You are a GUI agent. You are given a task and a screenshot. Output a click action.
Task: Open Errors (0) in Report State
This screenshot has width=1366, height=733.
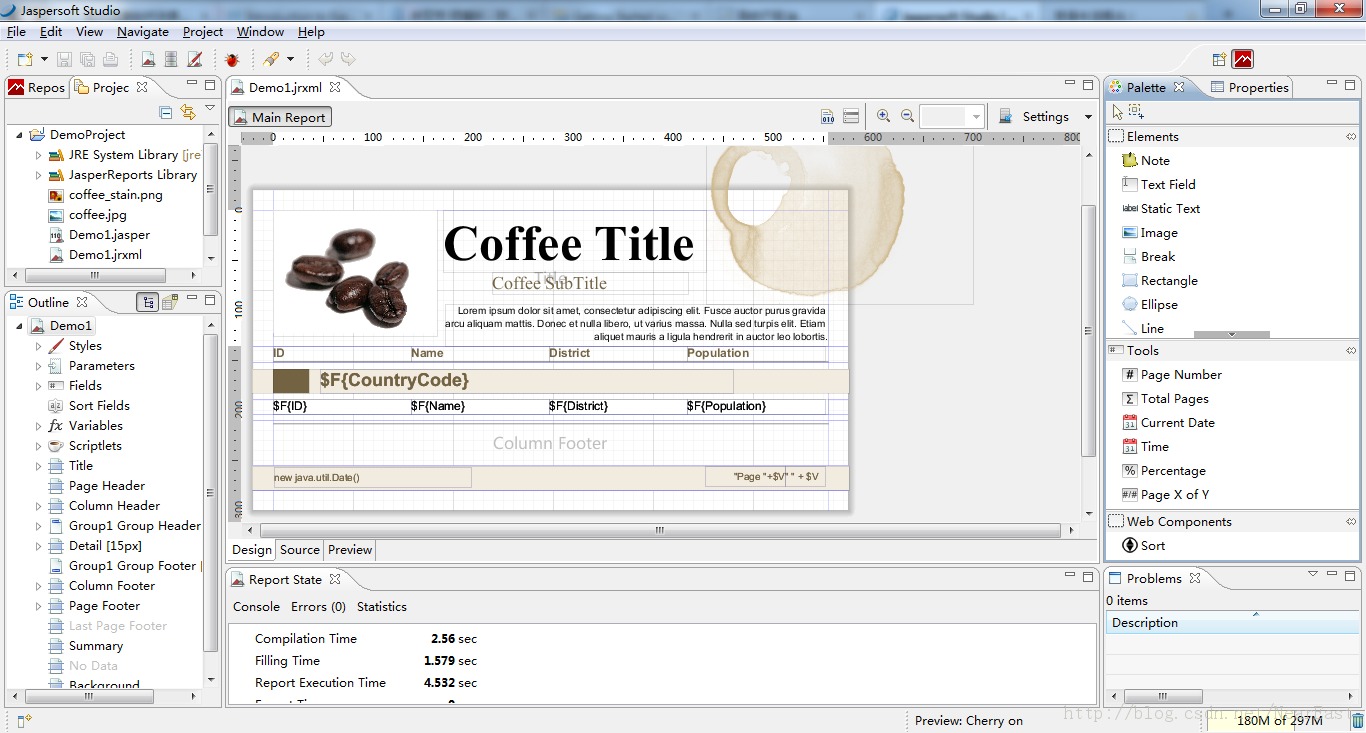(x=318, y=606)
